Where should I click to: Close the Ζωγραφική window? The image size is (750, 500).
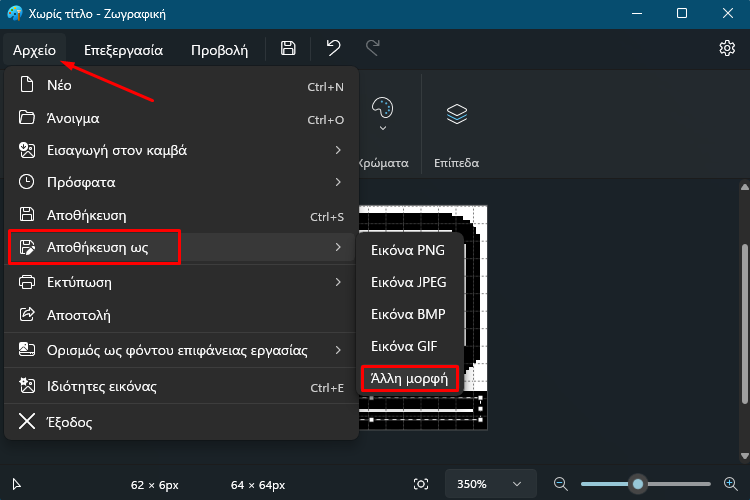728,13
